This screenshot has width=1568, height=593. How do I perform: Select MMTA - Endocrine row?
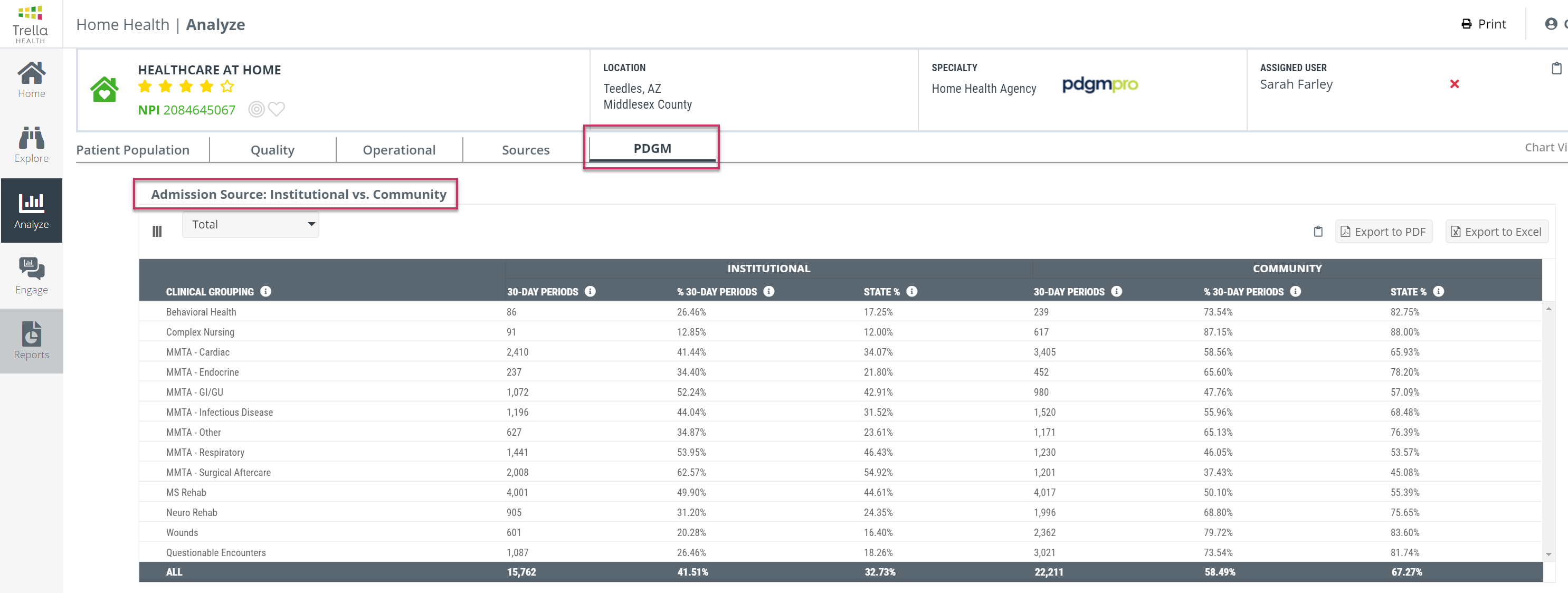click(840, 371)
